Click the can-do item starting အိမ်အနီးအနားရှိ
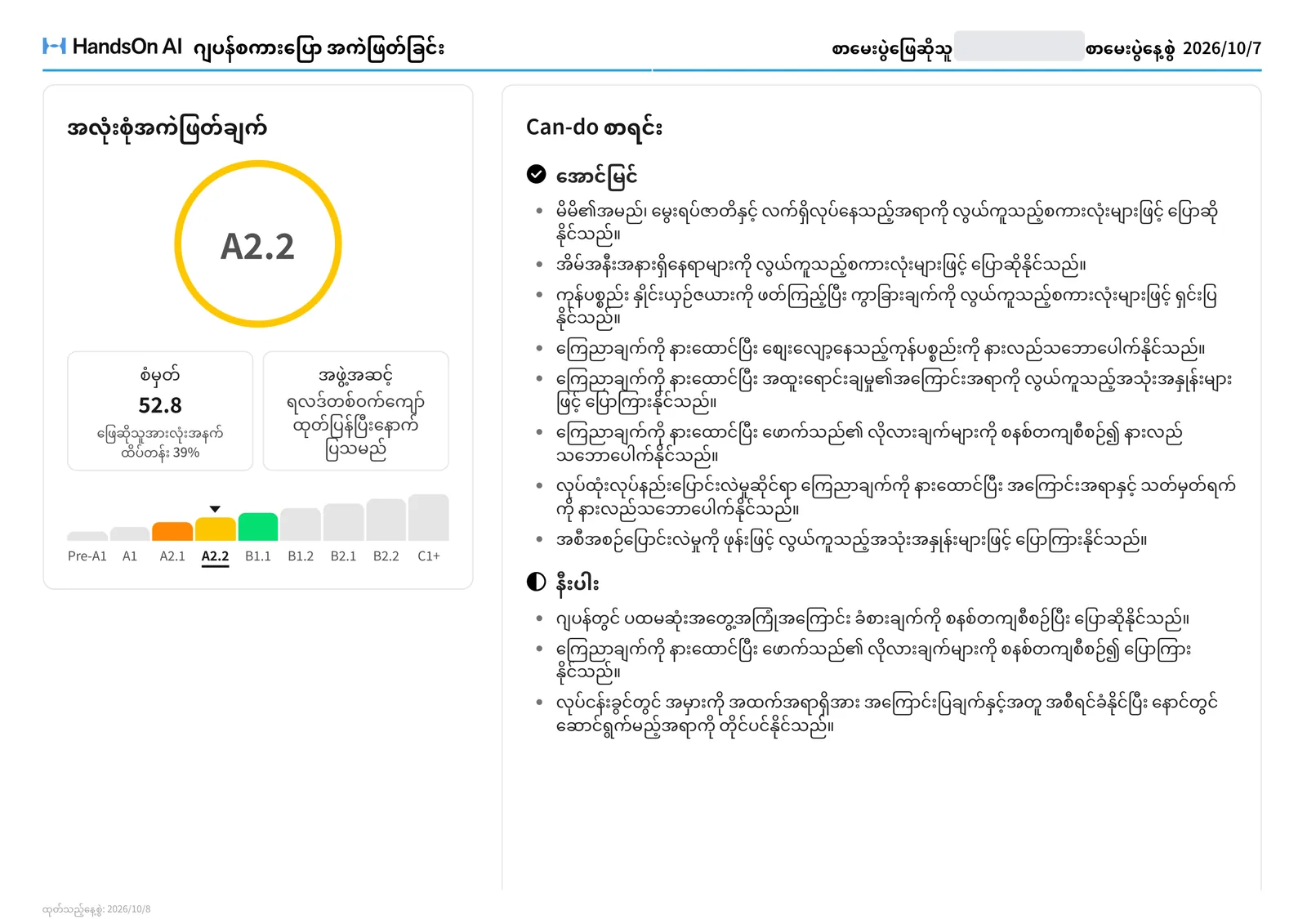 coord(821,265)
